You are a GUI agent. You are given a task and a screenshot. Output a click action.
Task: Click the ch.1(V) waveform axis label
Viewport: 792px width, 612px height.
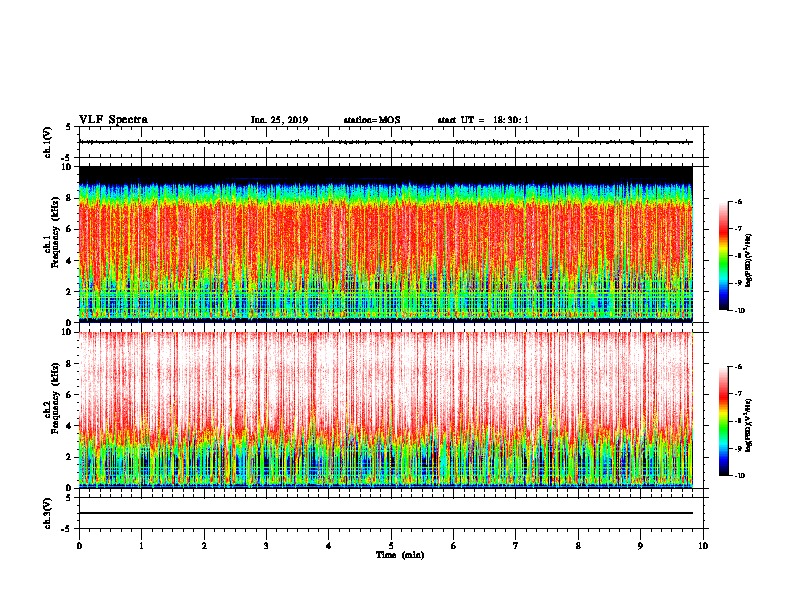click(47, 142)
